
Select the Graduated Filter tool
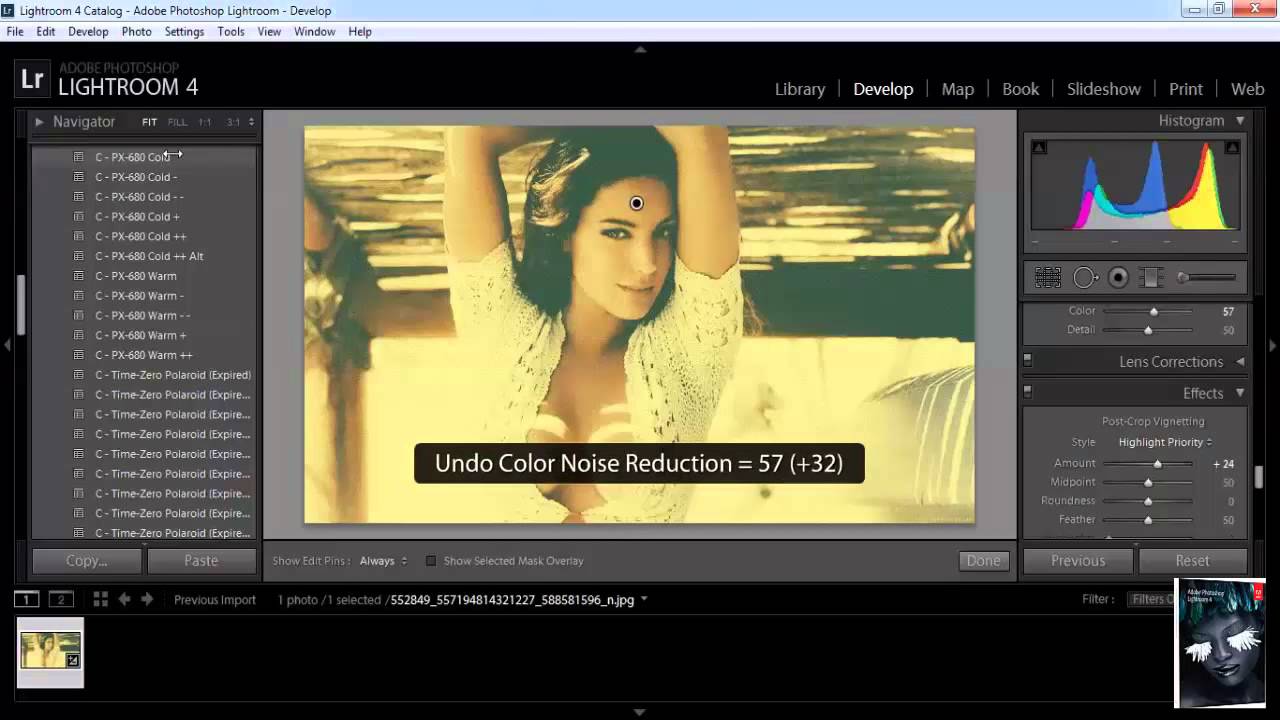click(x=1150, y=277)
